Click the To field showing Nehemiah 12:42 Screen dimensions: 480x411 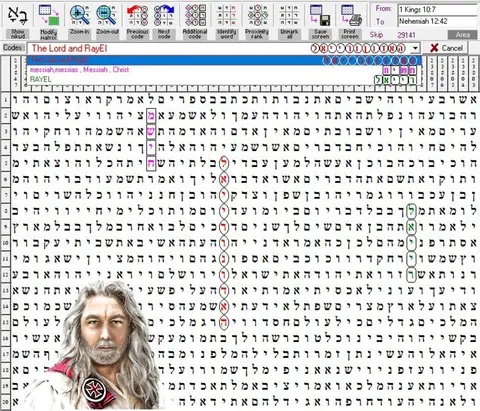[438, 21]
